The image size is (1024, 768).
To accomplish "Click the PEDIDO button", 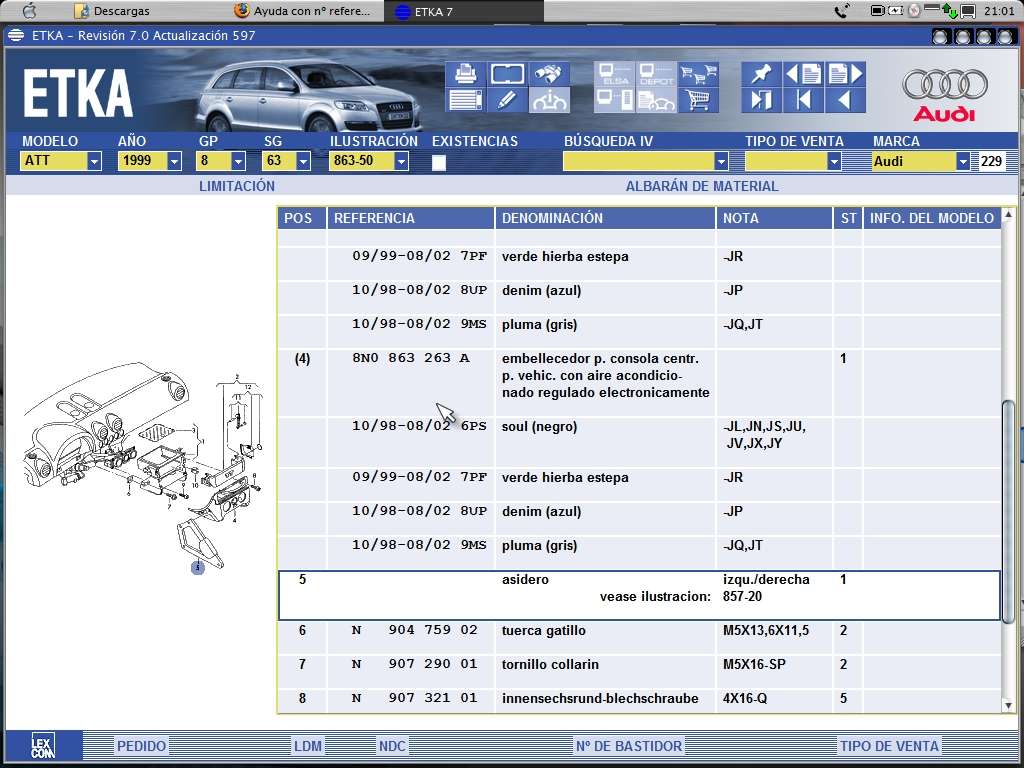I will point(141,746).
